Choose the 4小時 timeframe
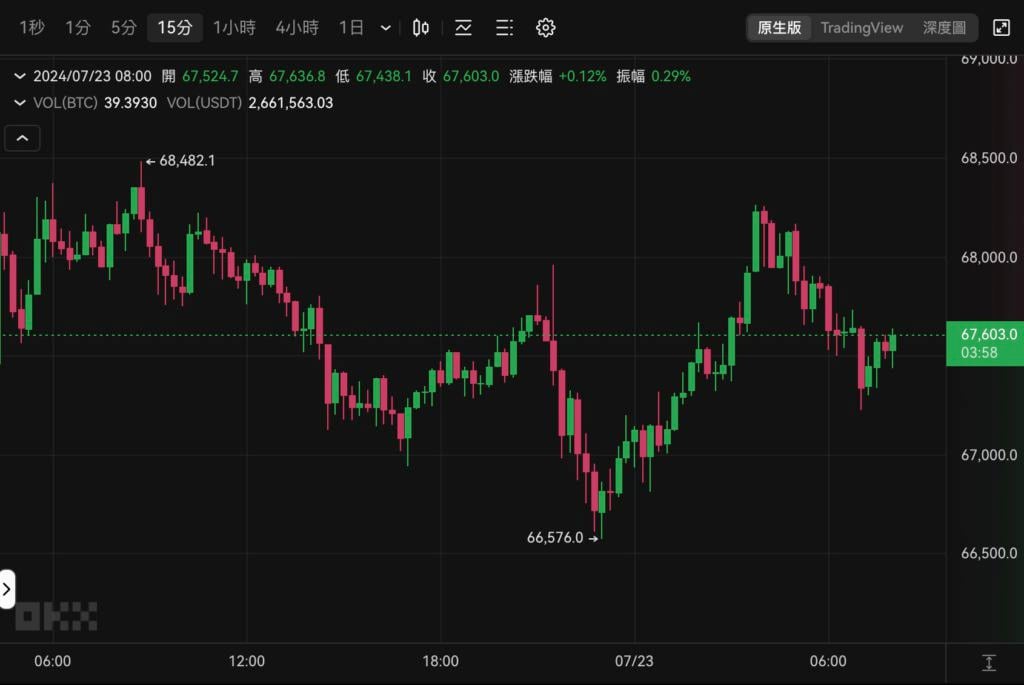The image size is (1024, 685). 297,27
